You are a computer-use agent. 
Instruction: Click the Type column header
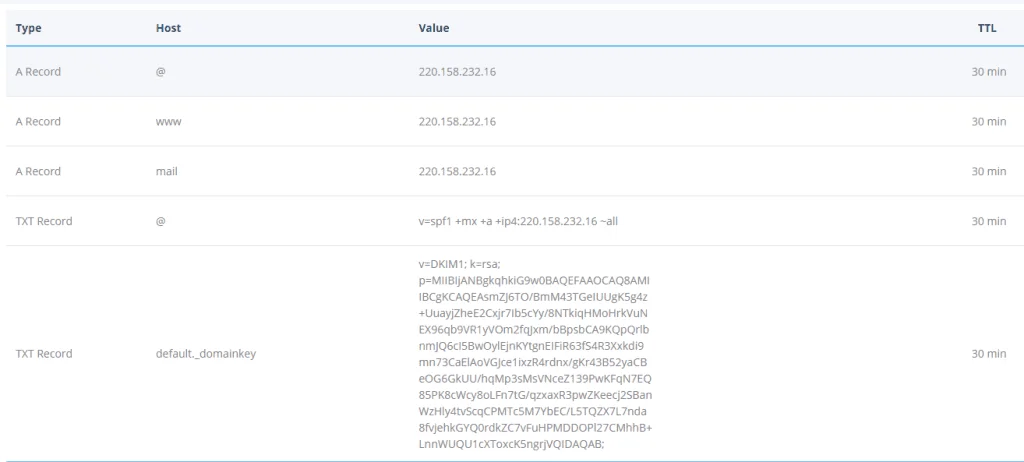[x=28, y=28]
